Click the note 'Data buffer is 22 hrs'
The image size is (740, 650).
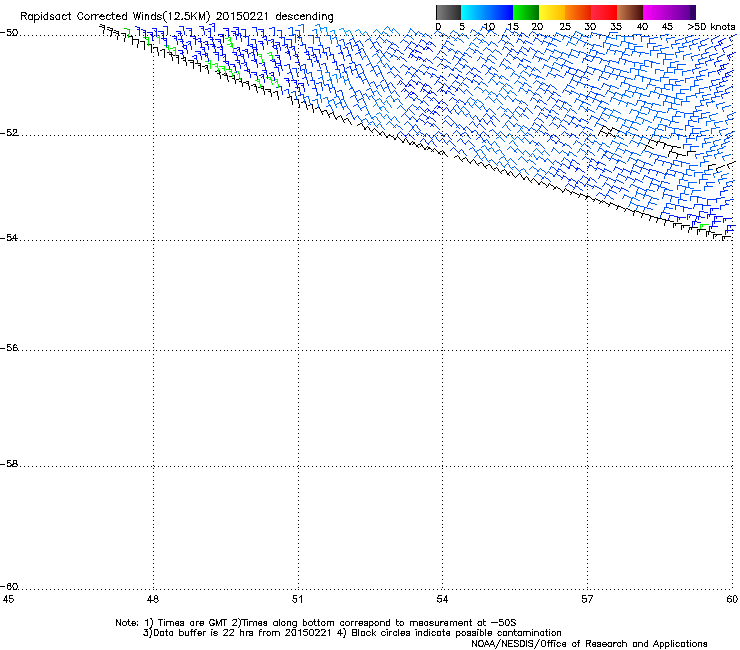click(203, 633)
